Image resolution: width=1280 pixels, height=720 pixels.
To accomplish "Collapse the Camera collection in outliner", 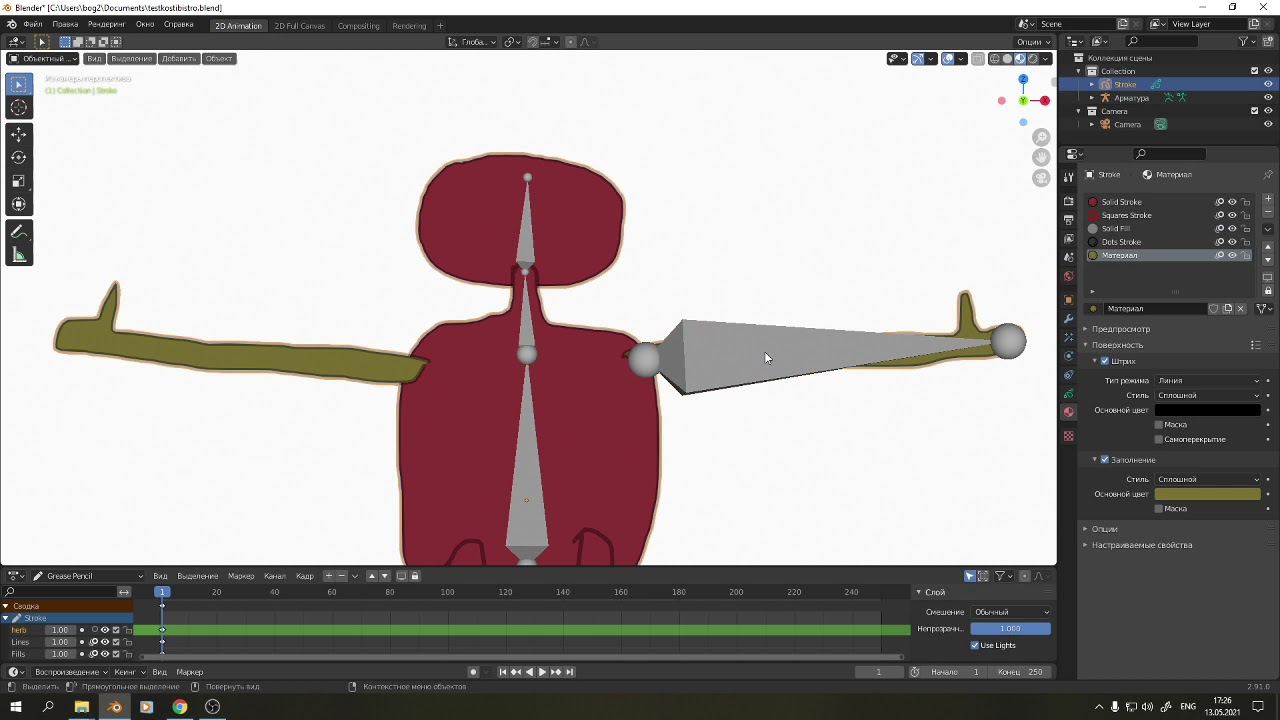I will click(x=1079, y=111).
